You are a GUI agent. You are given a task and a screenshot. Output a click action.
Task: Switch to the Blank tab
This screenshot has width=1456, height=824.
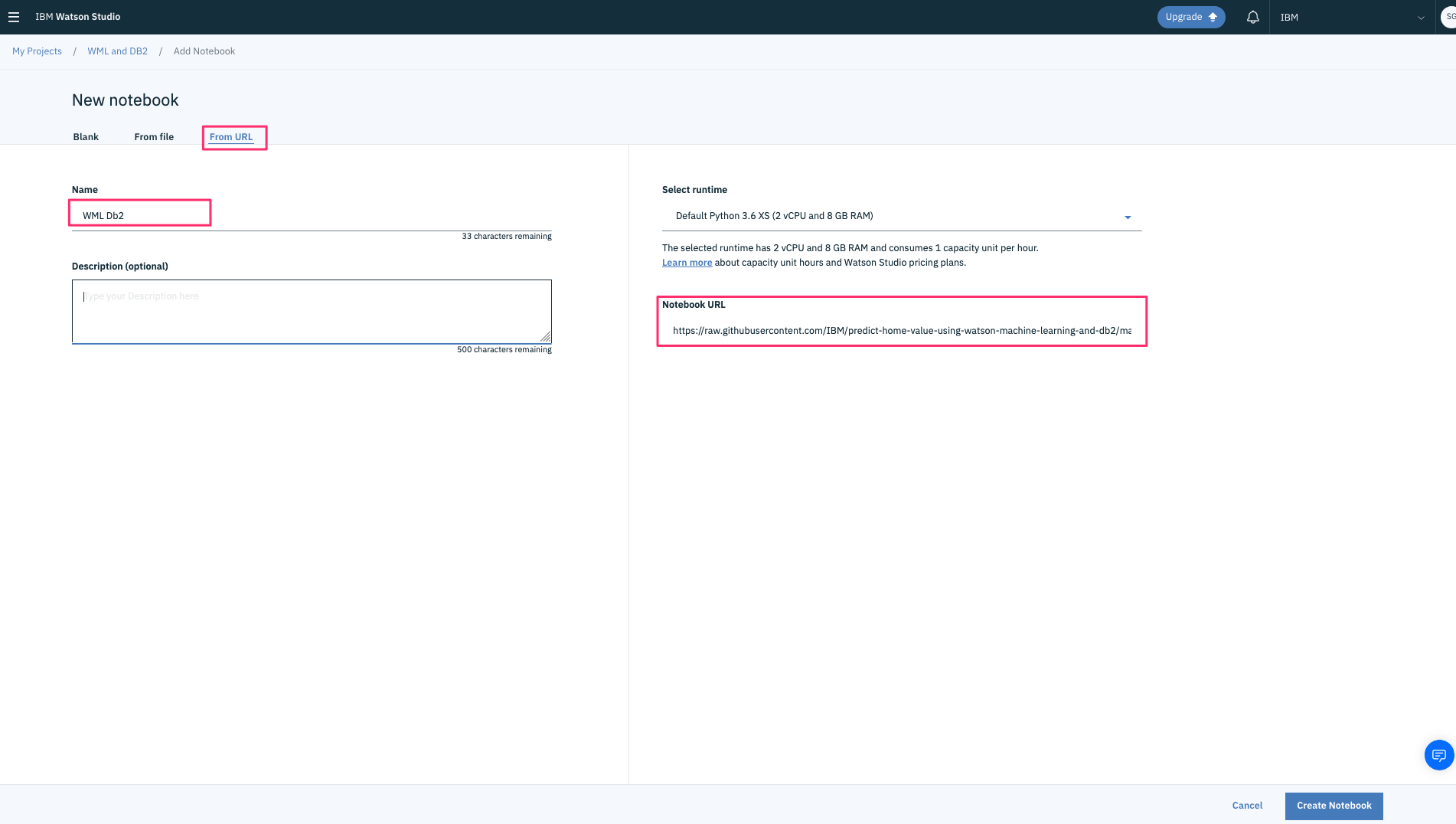pyautogui.click(x=86, y=137)
